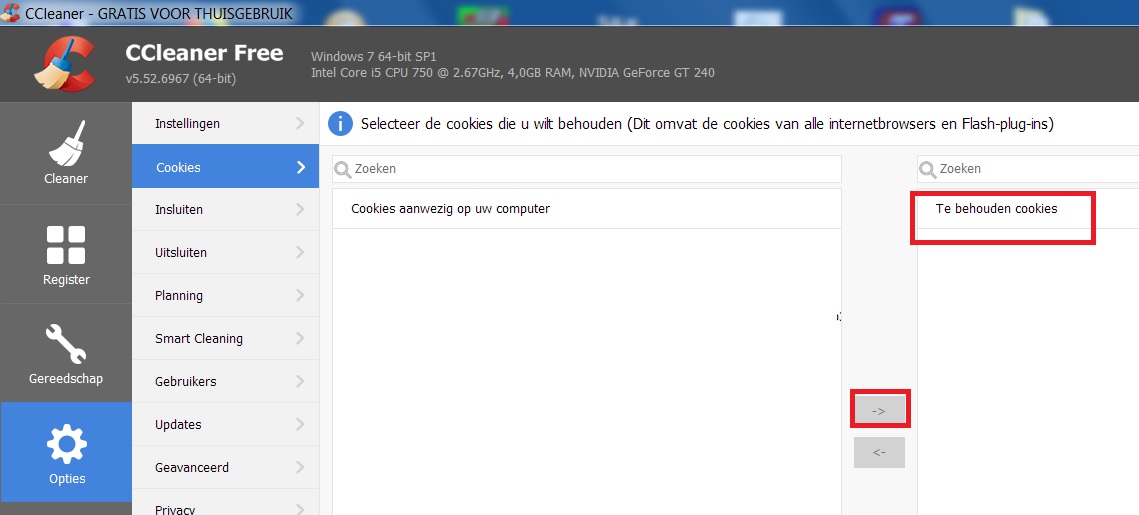Click the chevron beside Updates
Screen dimensions: 1139x515
click(300, 424)
